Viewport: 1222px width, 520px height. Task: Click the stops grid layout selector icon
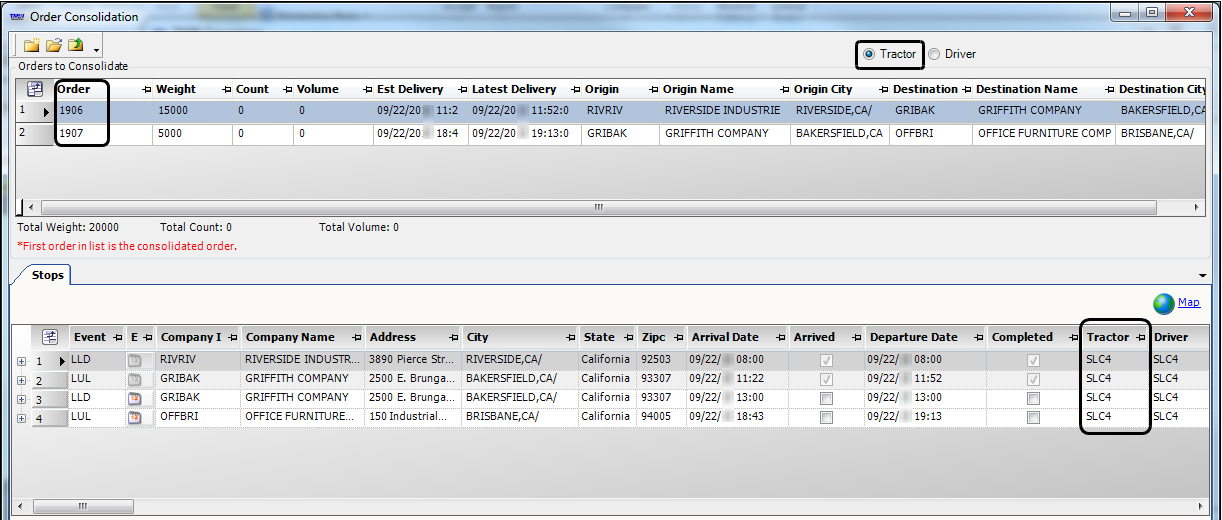49,337
